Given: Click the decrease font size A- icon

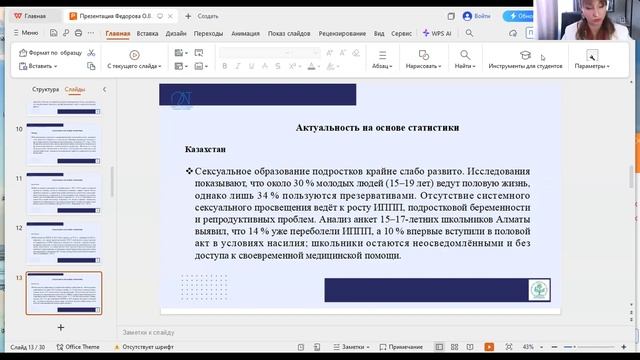Looking at the screenshot, I should coord(343,53).
